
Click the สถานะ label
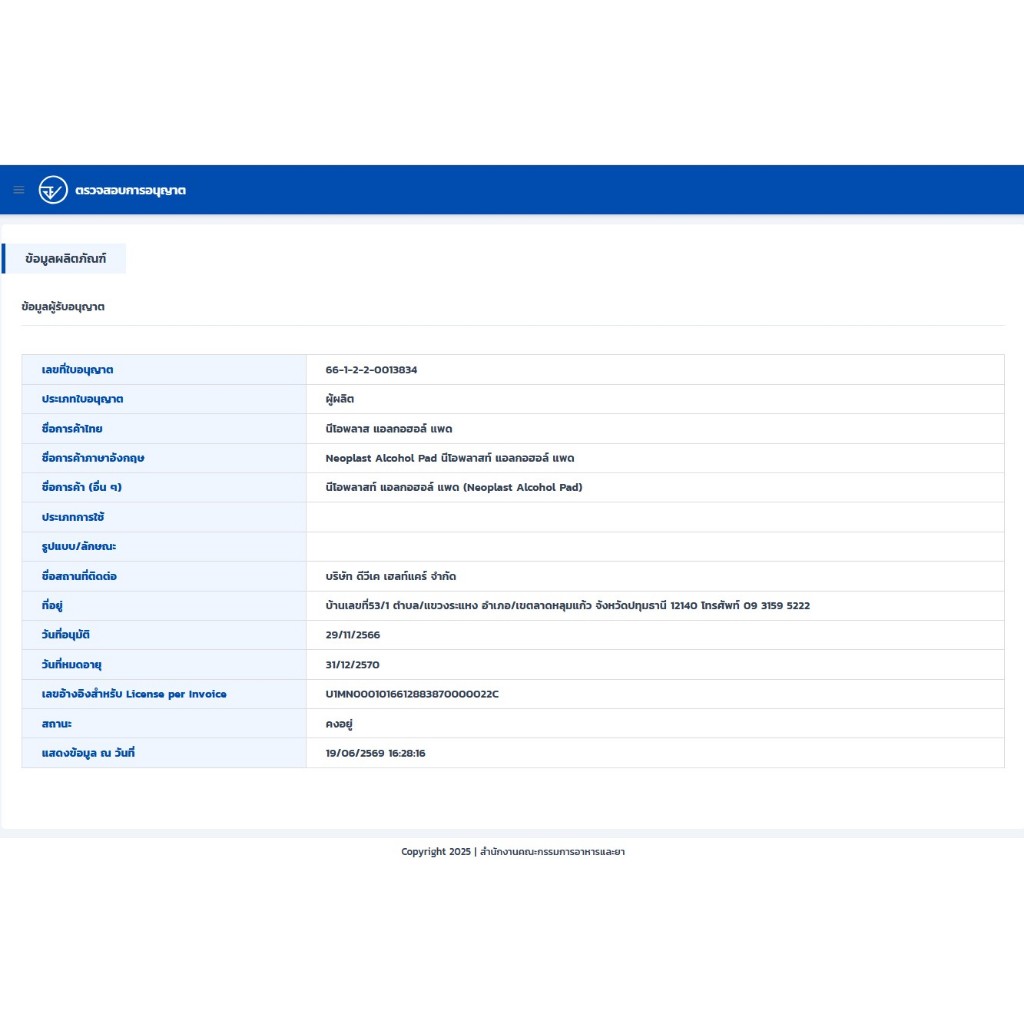(x=57, y=724)
